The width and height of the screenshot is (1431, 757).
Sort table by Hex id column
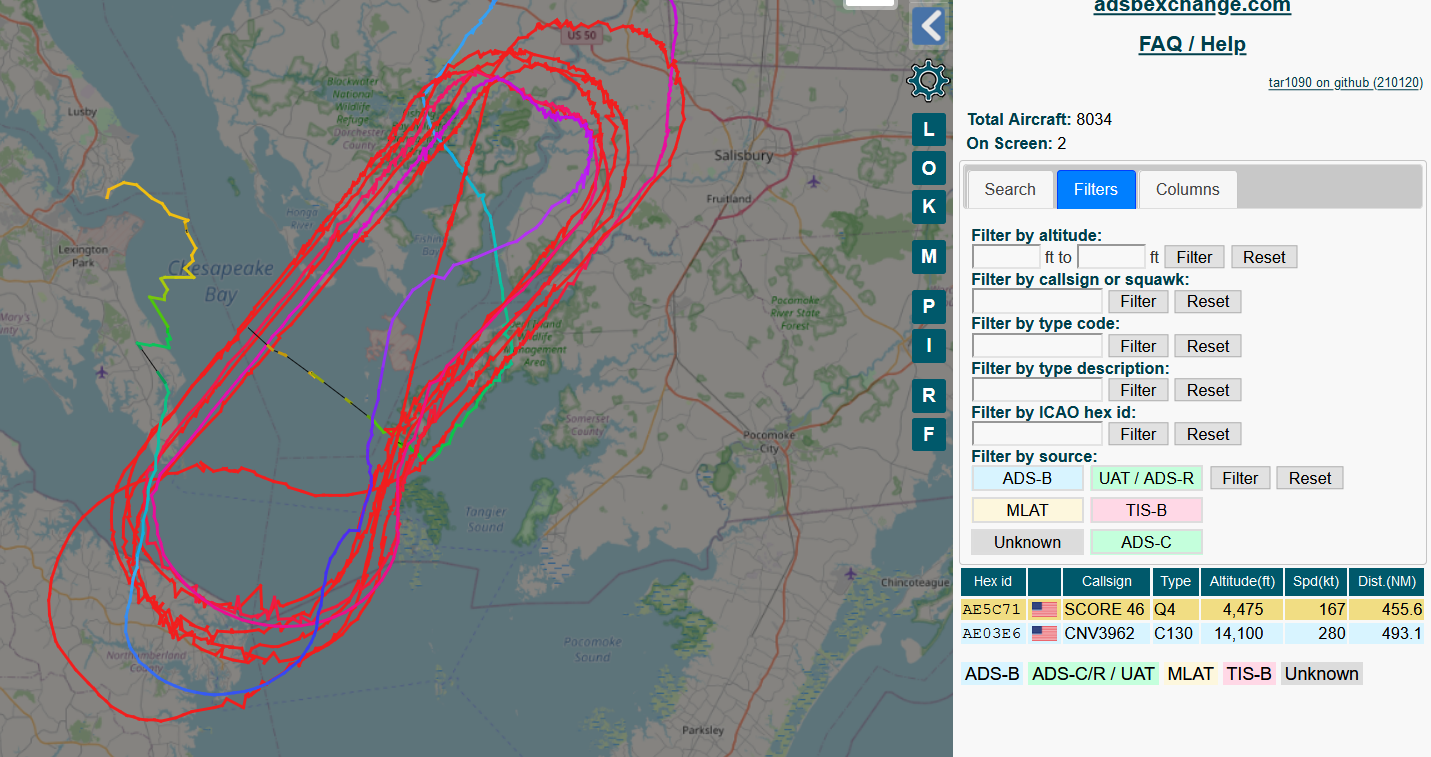[993, 581]
